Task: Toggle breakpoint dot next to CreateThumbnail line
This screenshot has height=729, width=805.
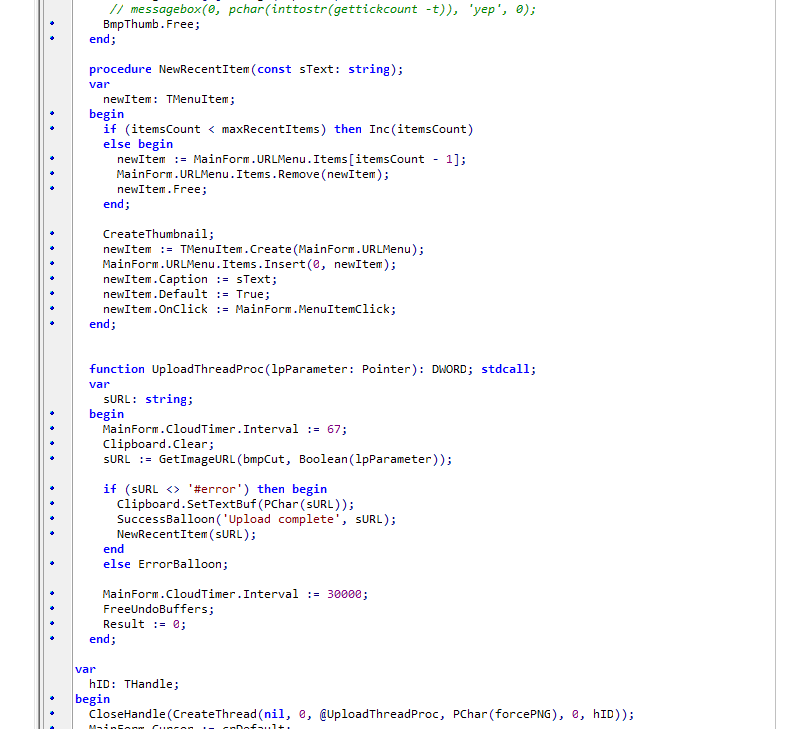Action: pyautogui.click(x=52, y=233)
